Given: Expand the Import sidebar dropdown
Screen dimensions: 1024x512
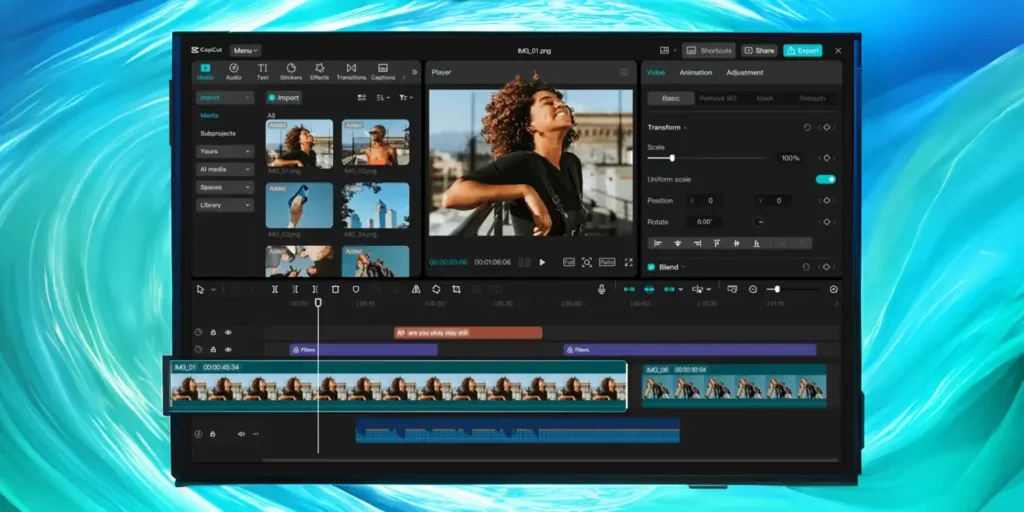Looking at the screenshot, I should (225, 97).
